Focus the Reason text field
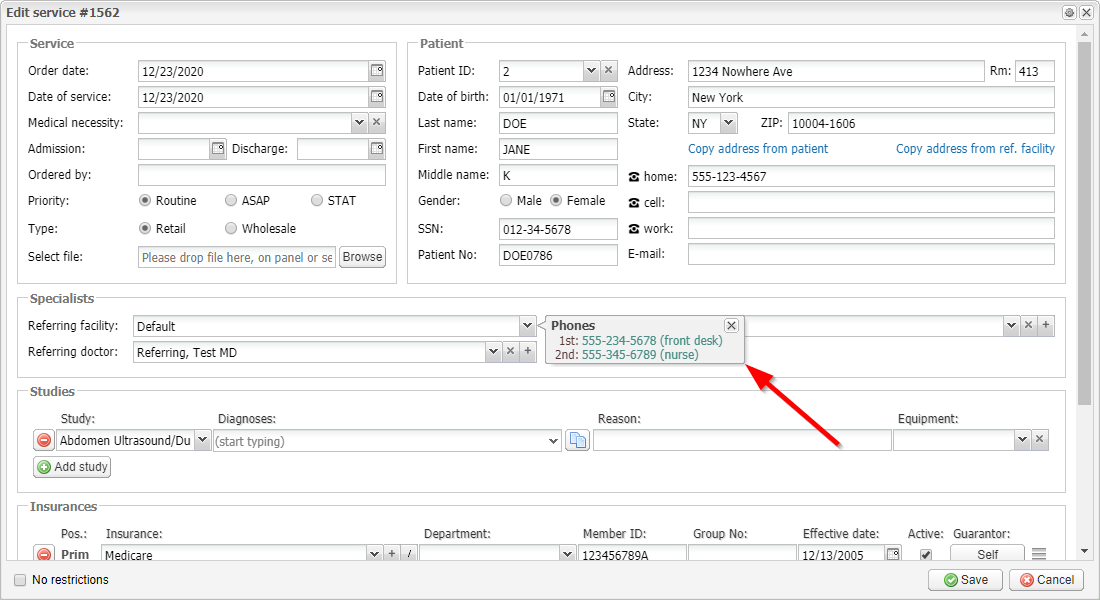 (x=742, y=440)
